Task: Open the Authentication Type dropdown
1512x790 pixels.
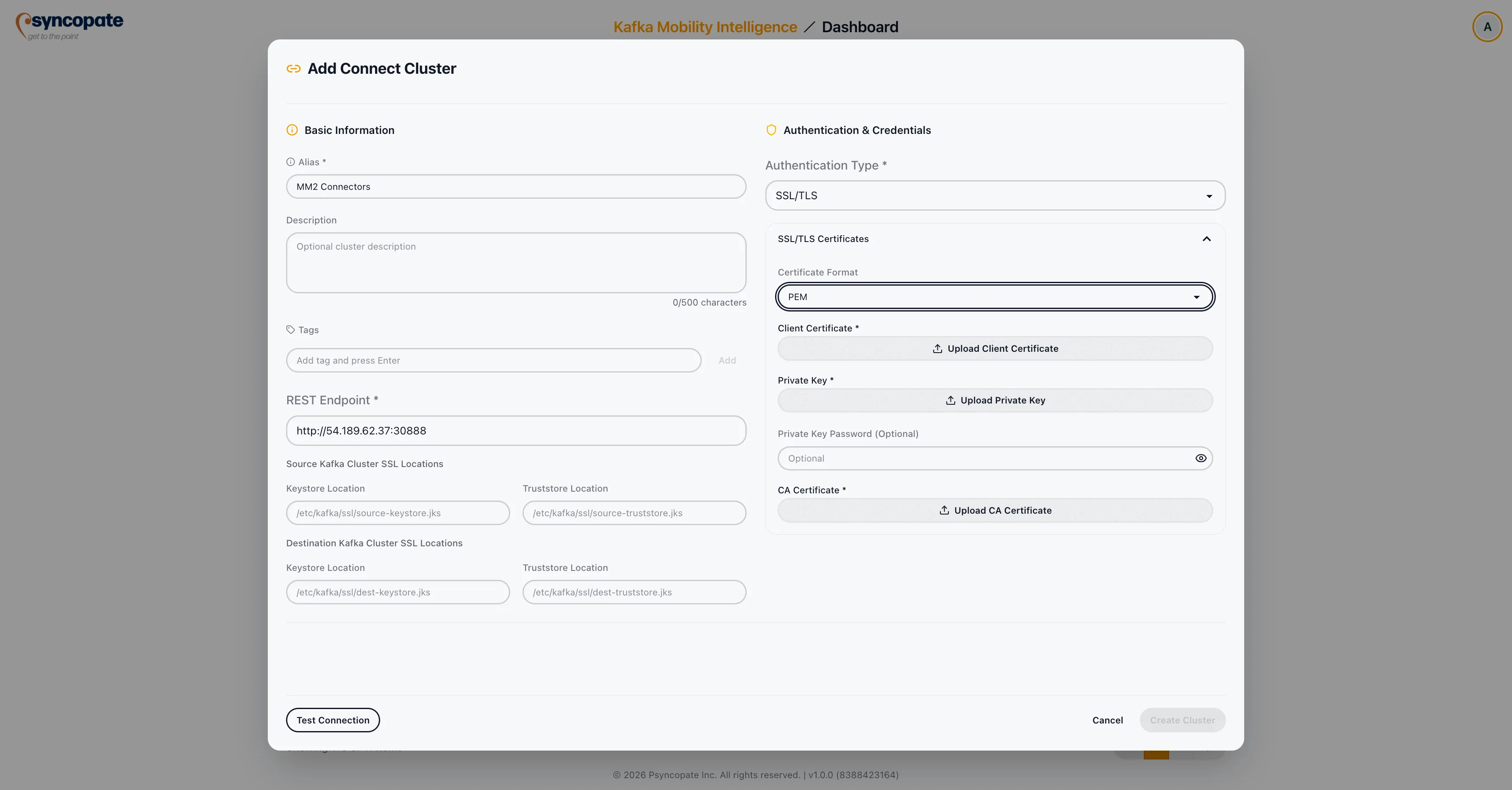Action: [x=994, y=195]
